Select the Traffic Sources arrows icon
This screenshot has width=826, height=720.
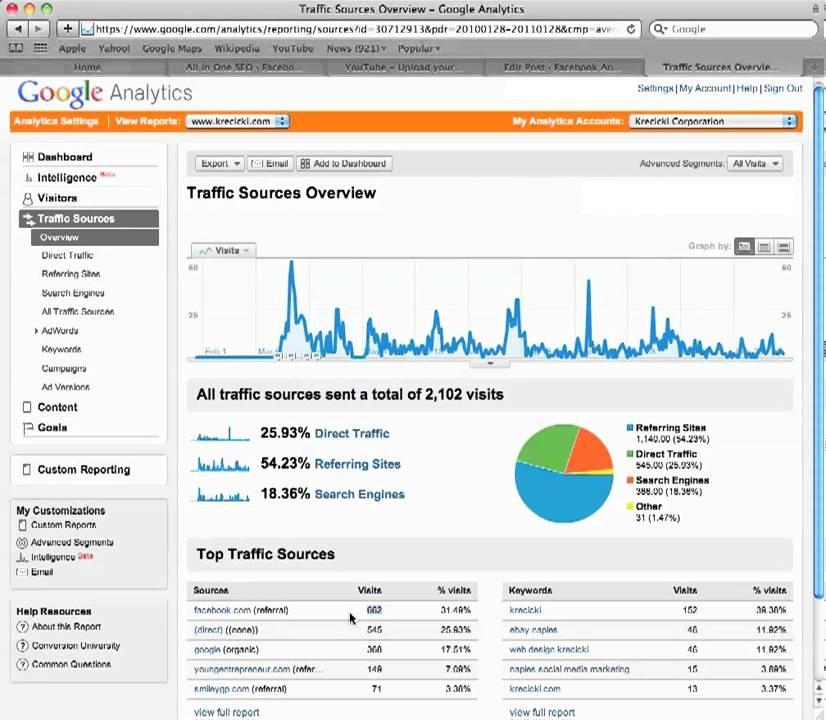coord(29,218)
